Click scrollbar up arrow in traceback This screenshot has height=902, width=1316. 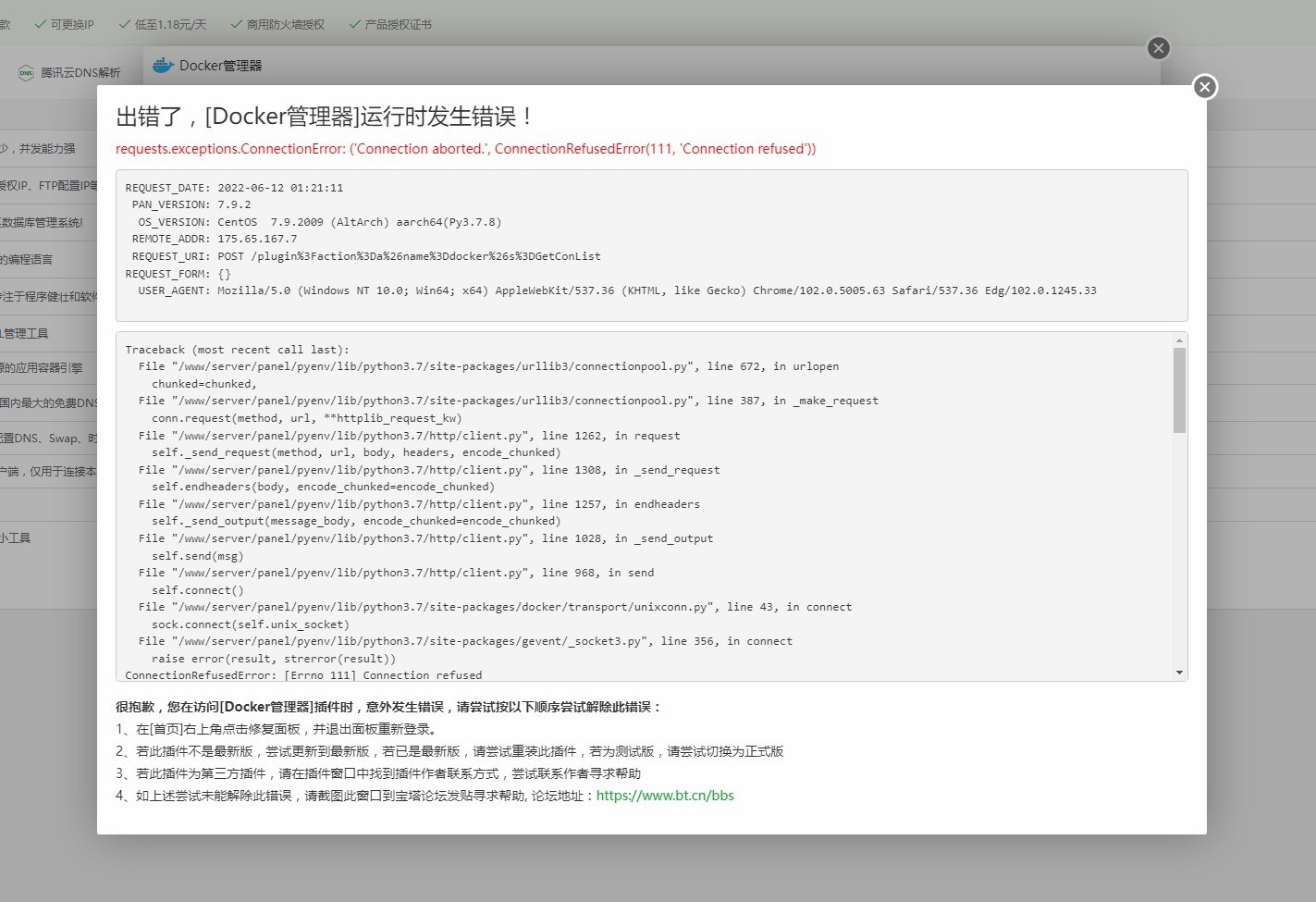pos(1179,340)
